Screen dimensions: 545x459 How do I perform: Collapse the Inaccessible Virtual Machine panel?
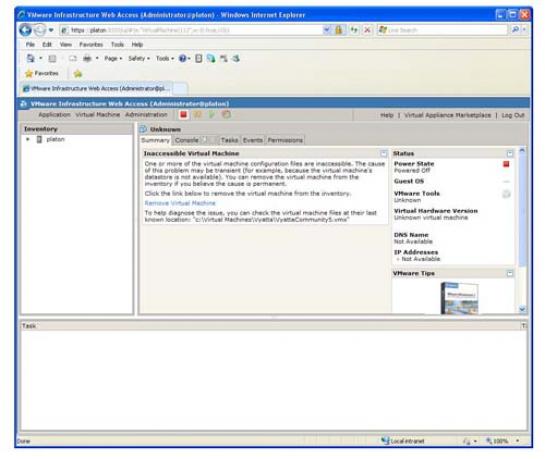point(383,154)
